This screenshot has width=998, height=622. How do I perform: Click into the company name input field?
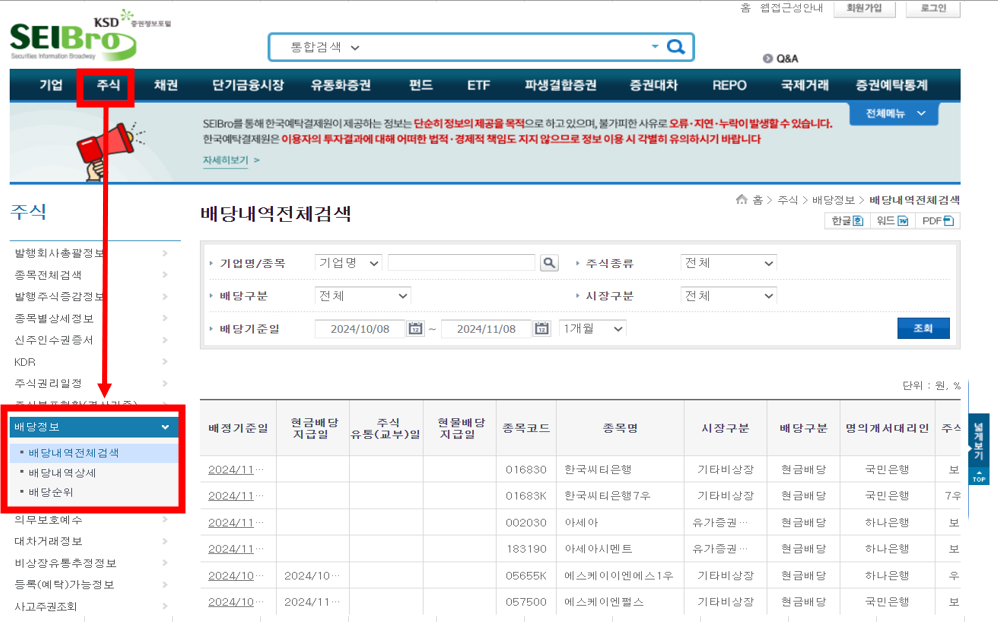tap(461, 263)
